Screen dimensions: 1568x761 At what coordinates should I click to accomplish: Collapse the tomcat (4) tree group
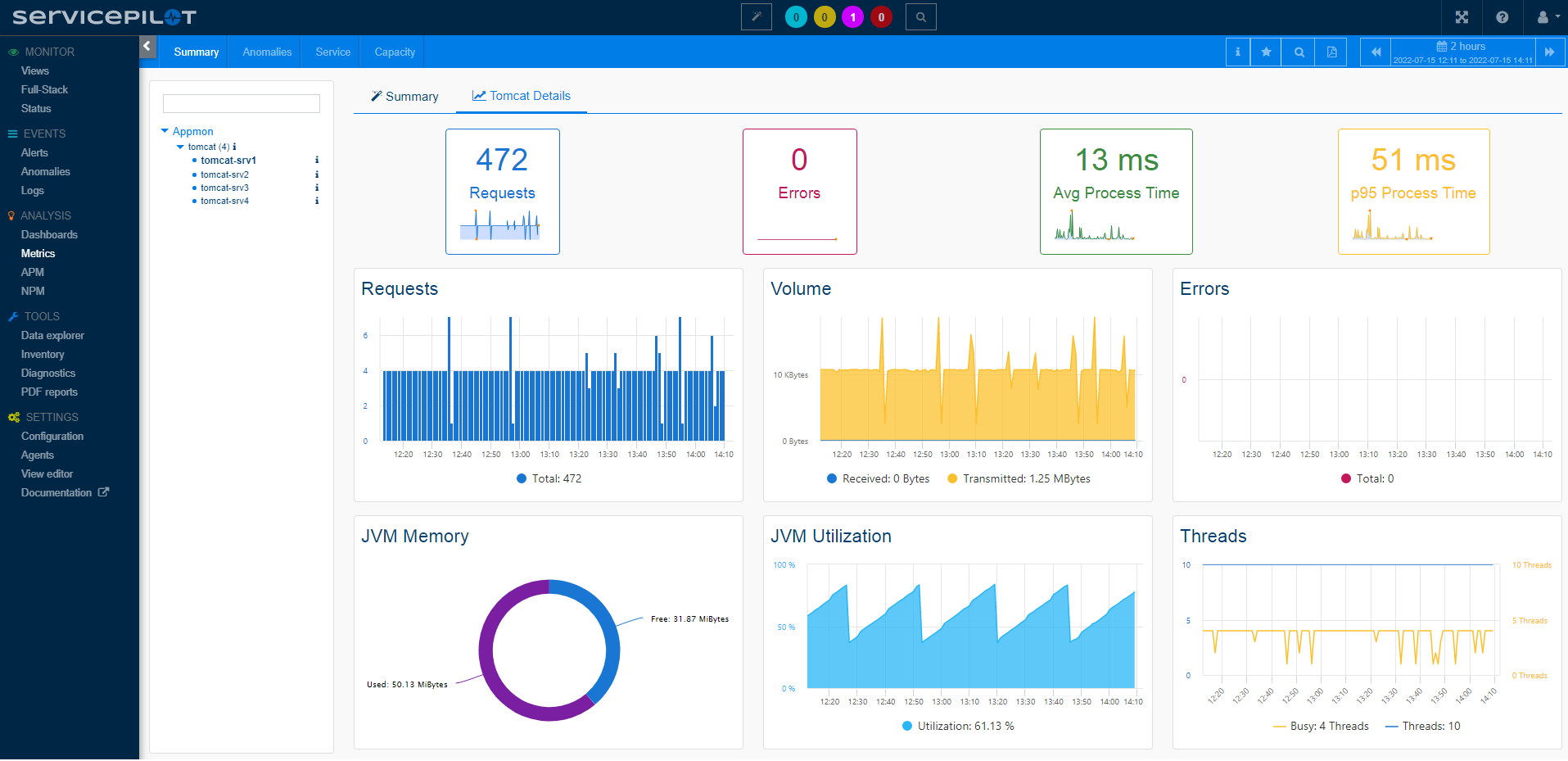click(x=181, y=147)
